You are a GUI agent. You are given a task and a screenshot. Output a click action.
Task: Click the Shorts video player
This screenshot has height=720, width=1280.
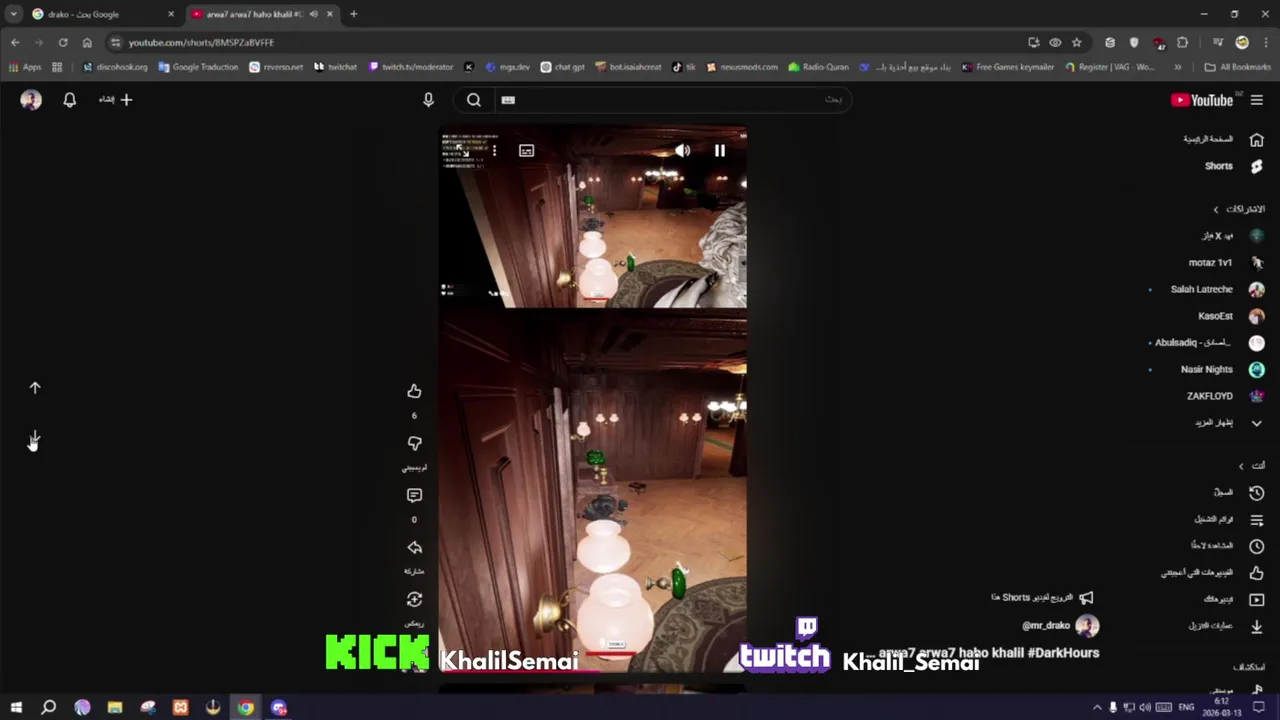(x=593, y=400)
